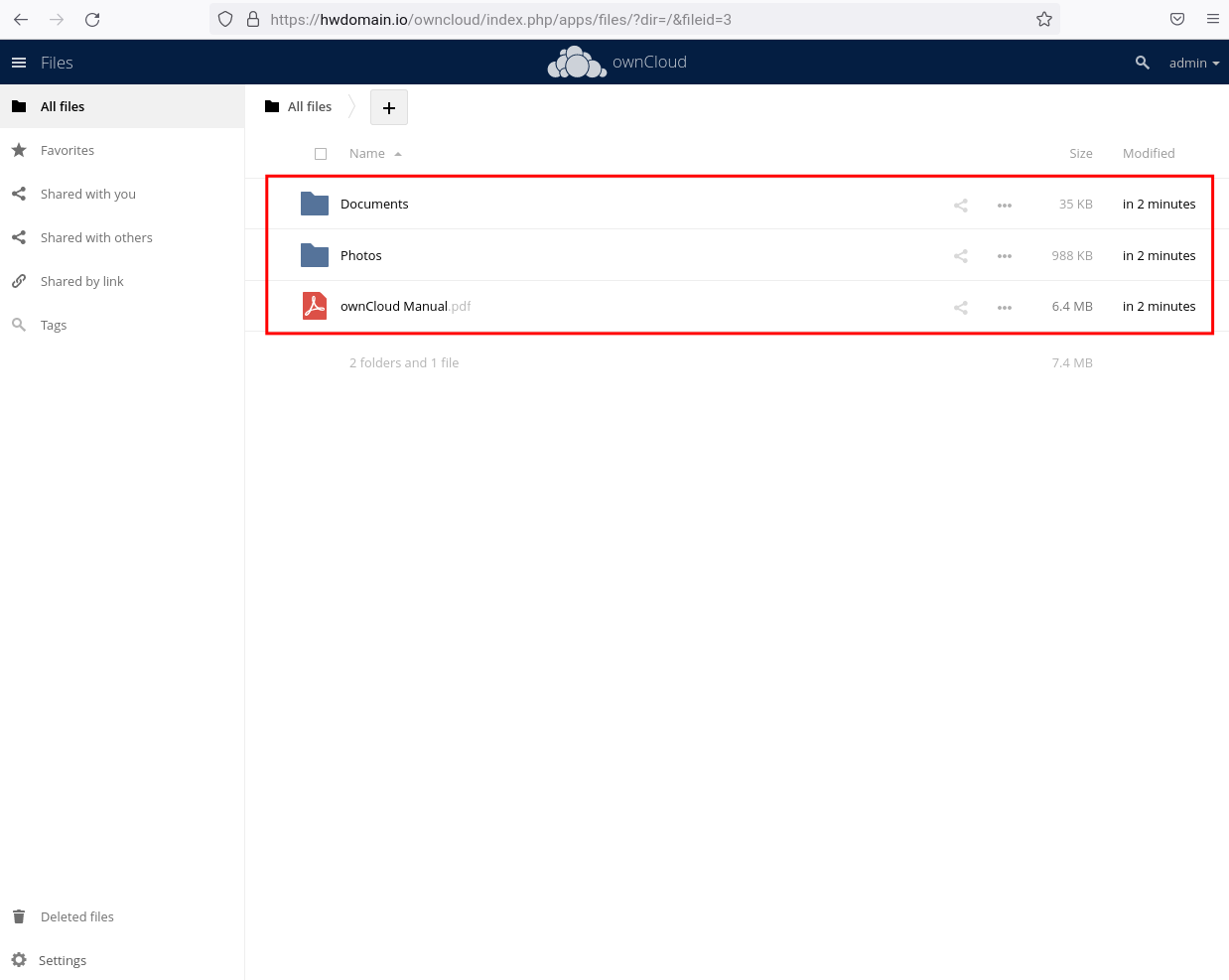Open Shared by link section
Image resolution: width=1229 pixels, height=980 pixels.
click(122, 281)
